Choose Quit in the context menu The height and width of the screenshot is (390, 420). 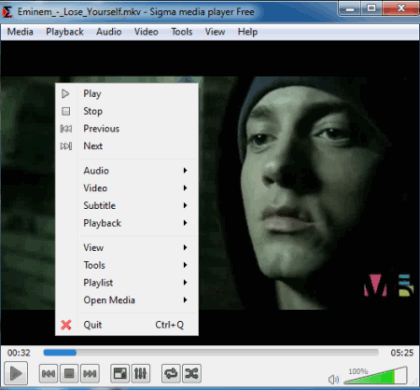[x=127, y=325]
